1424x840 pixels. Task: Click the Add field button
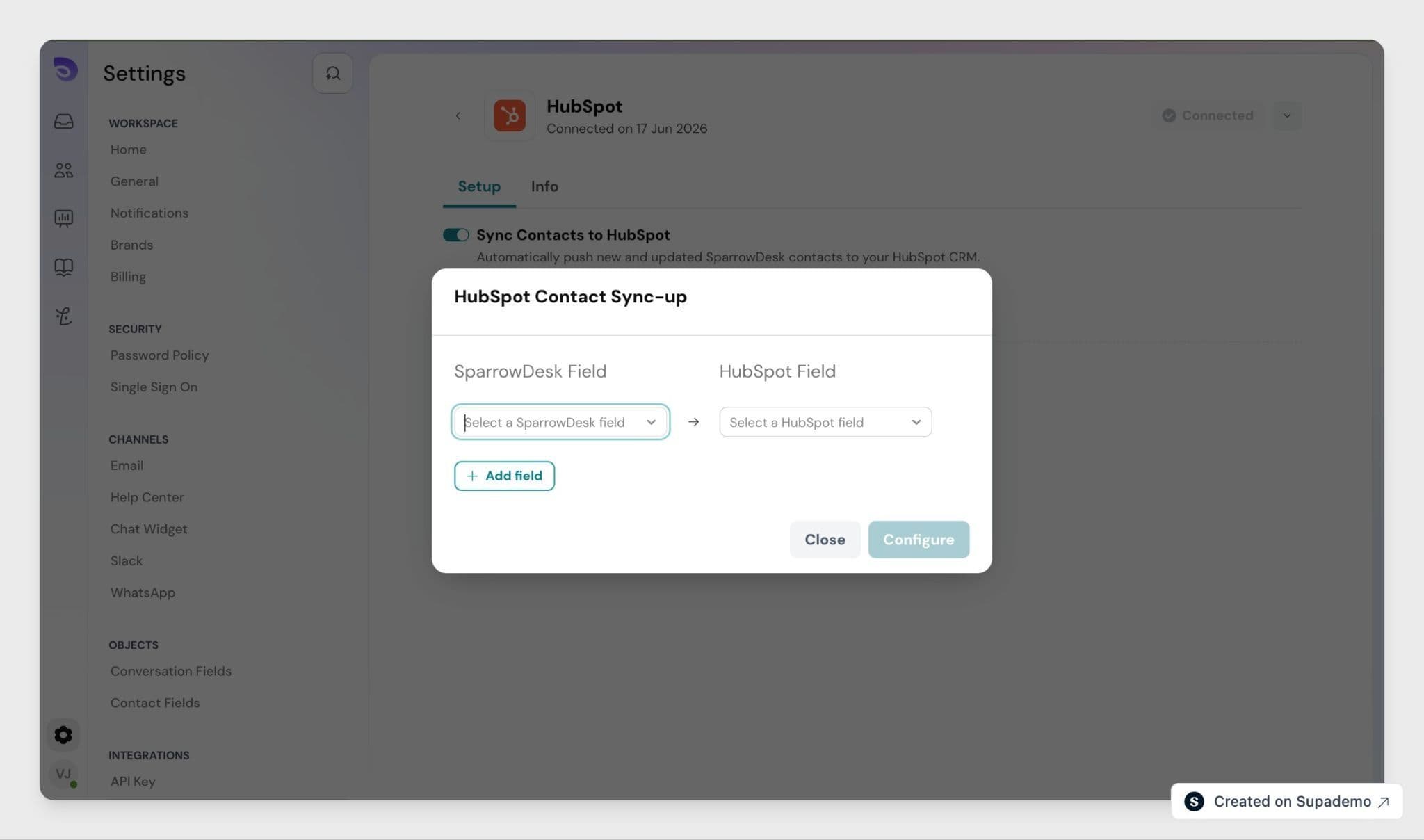[504, 476]
